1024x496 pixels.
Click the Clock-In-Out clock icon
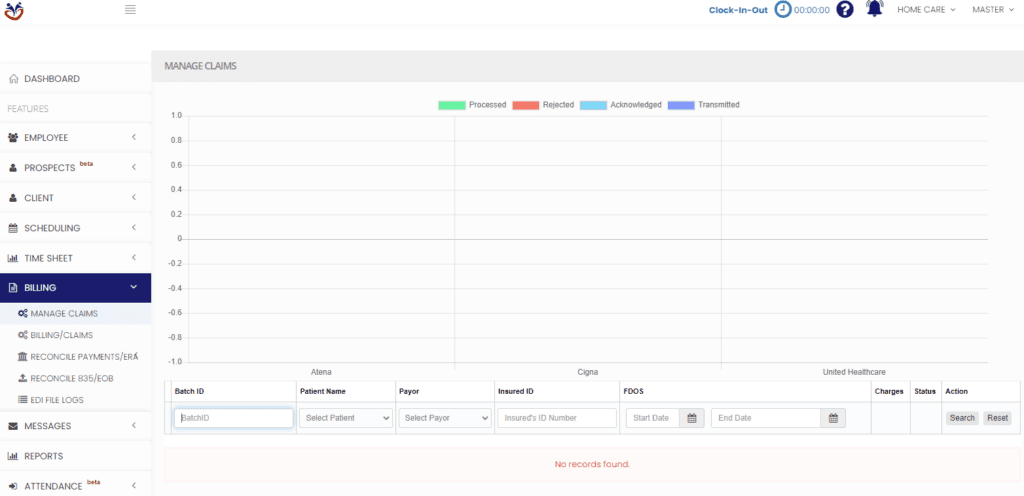[783, 9]
